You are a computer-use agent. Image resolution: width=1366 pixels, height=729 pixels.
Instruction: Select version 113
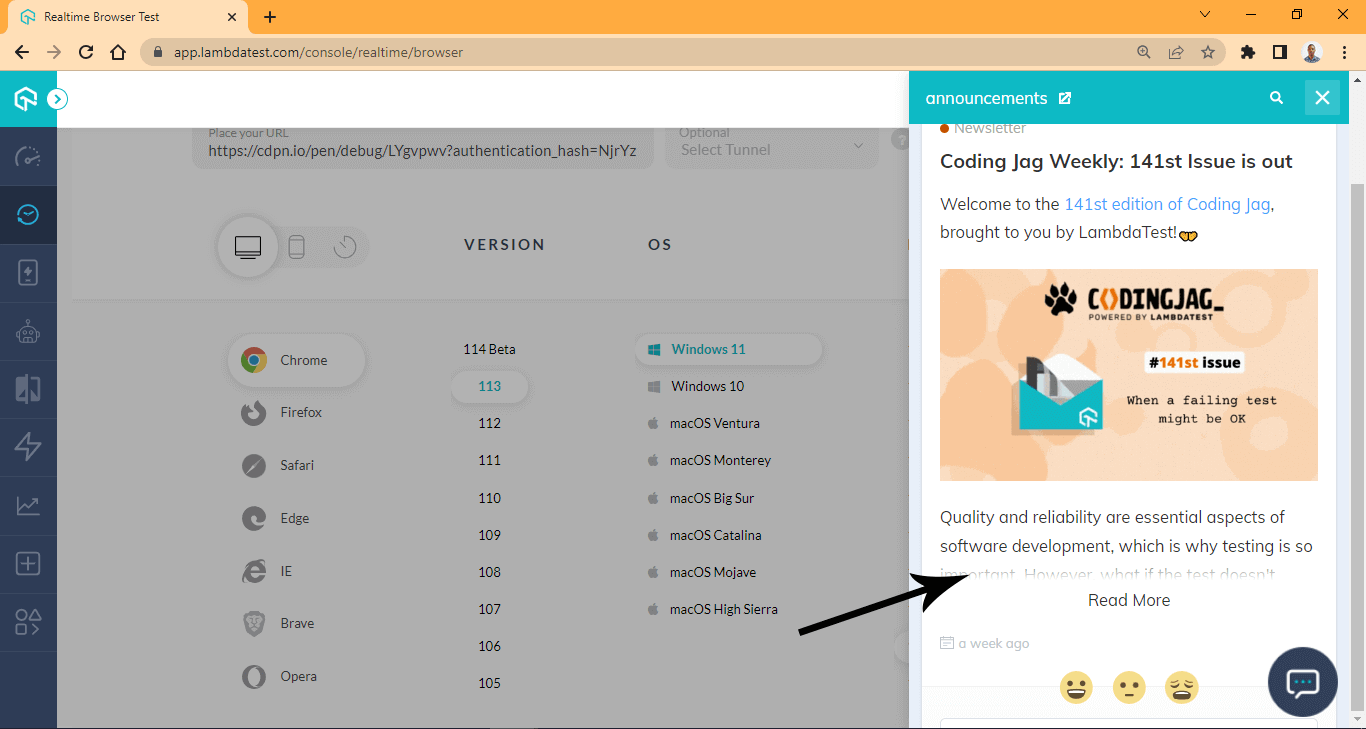click(489, 386)
